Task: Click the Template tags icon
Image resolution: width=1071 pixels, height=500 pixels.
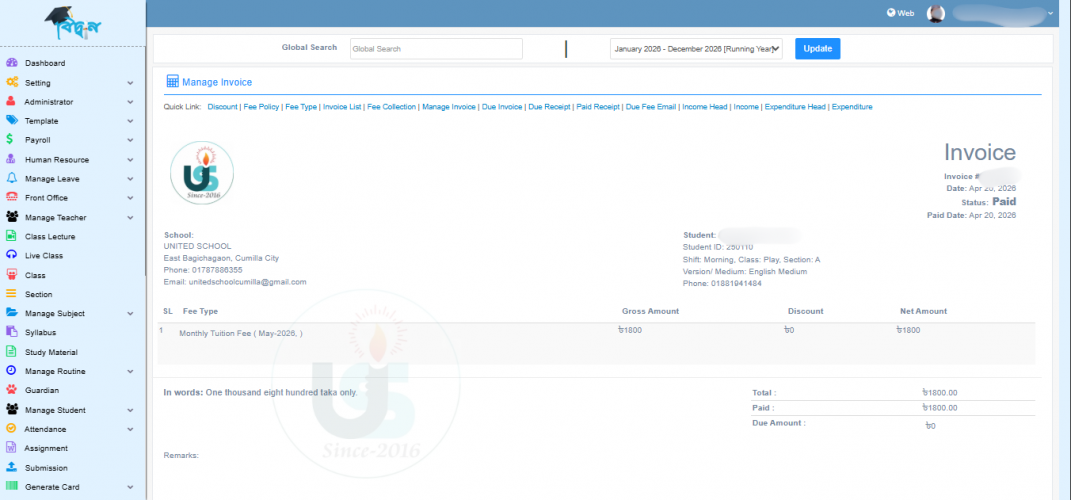Action: coord(12,120)
